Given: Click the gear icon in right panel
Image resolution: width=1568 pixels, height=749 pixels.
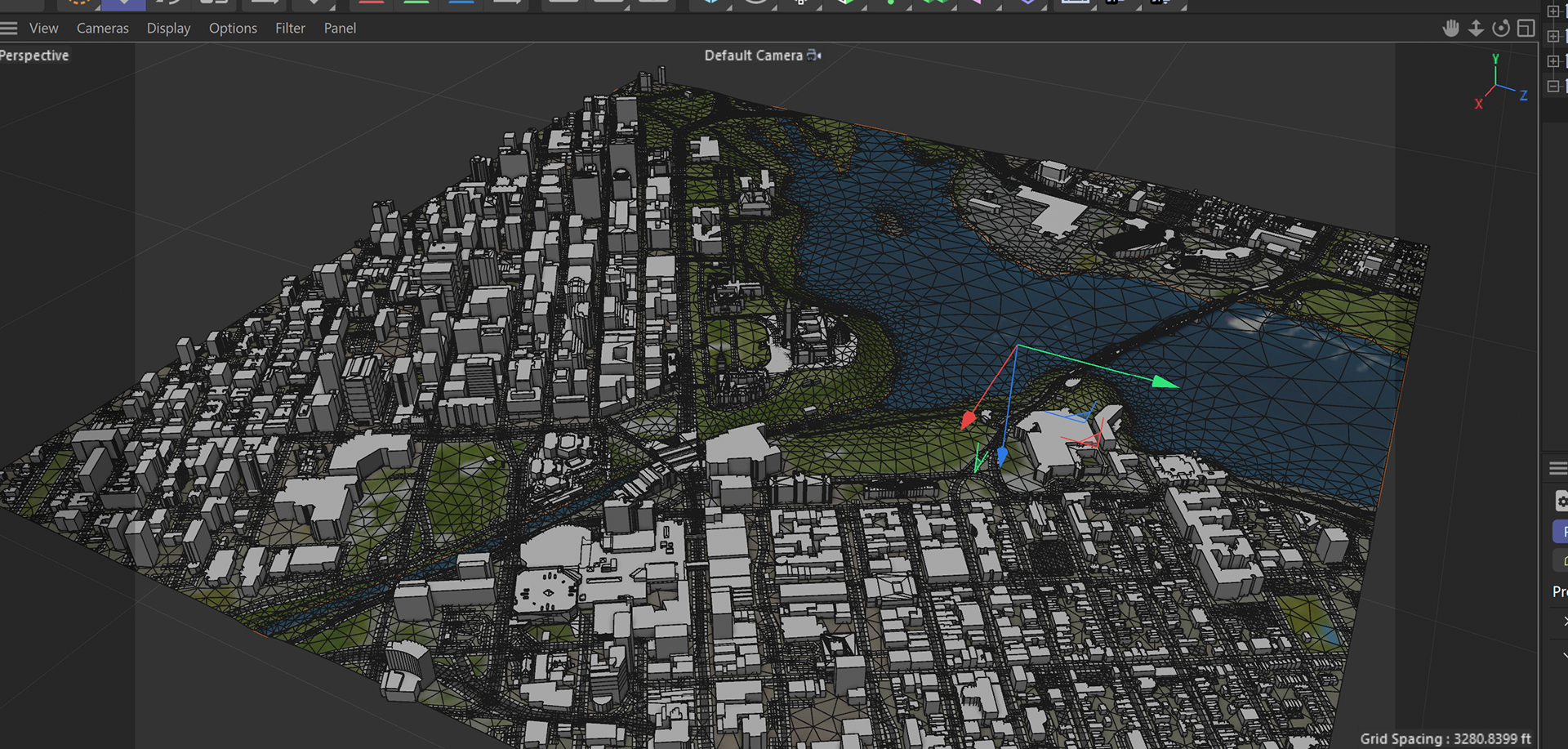Looking at the screenshot, I should click(x=1561, y=502).
